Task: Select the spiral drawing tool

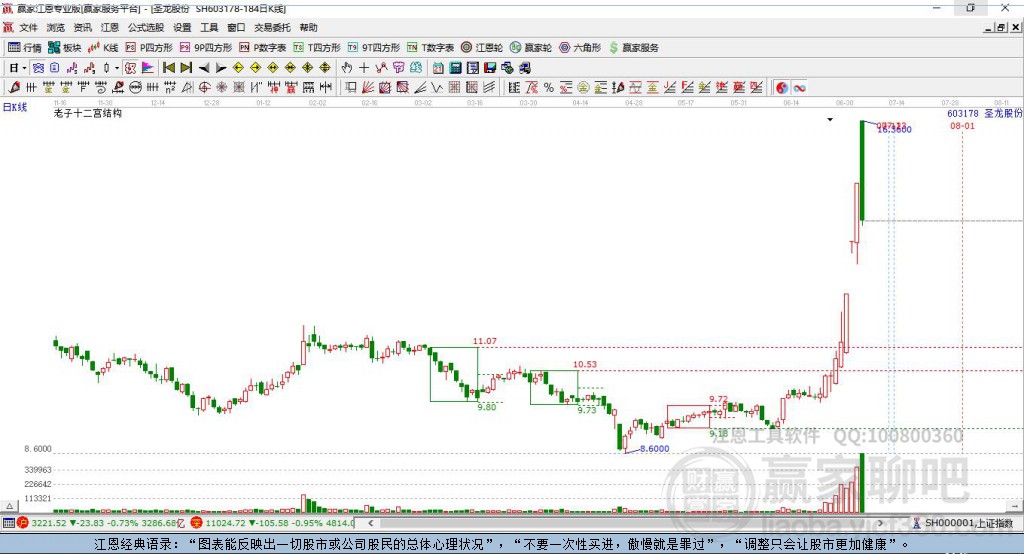Action: pos(101,88)
